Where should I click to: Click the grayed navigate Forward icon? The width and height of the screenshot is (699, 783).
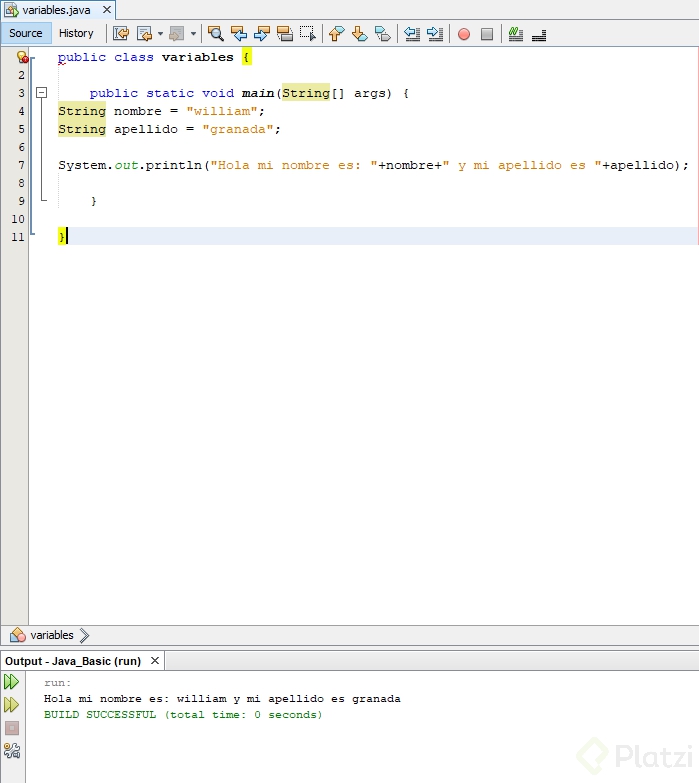[x=176, y=33]
